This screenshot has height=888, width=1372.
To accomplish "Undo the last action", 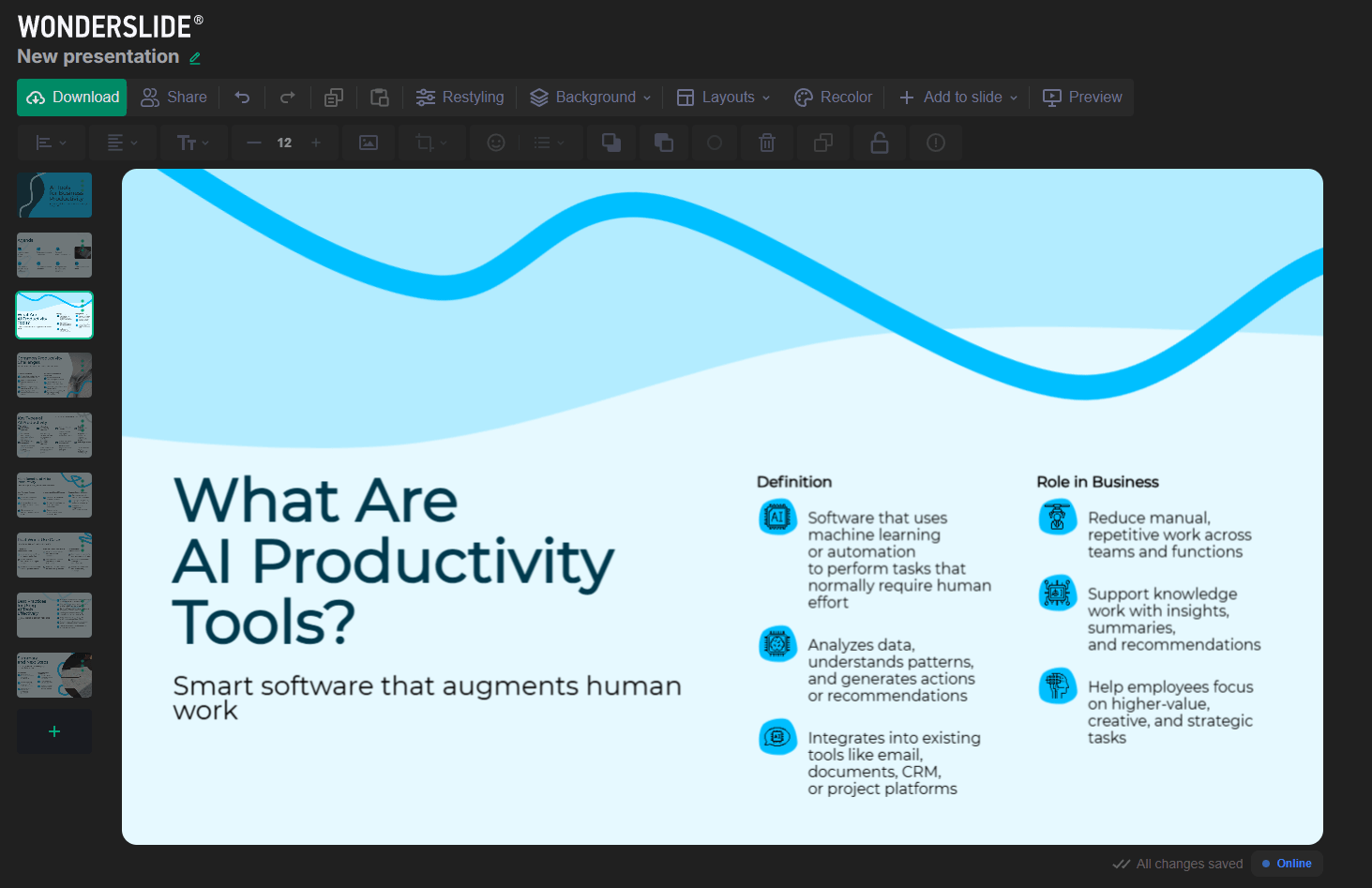I will (x=242, y=98).
